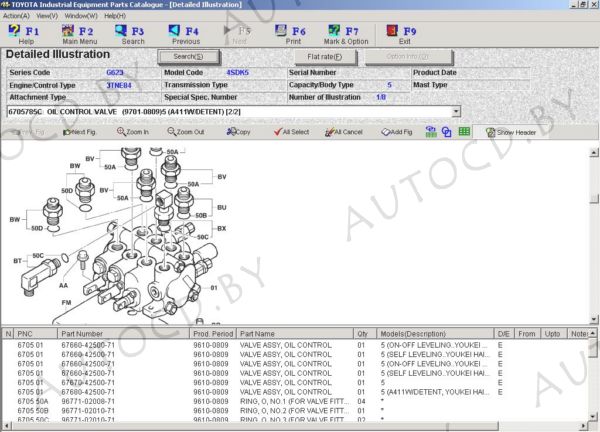Click the Prod. Period column header
The image size is (600, 432).
point(213,334)
